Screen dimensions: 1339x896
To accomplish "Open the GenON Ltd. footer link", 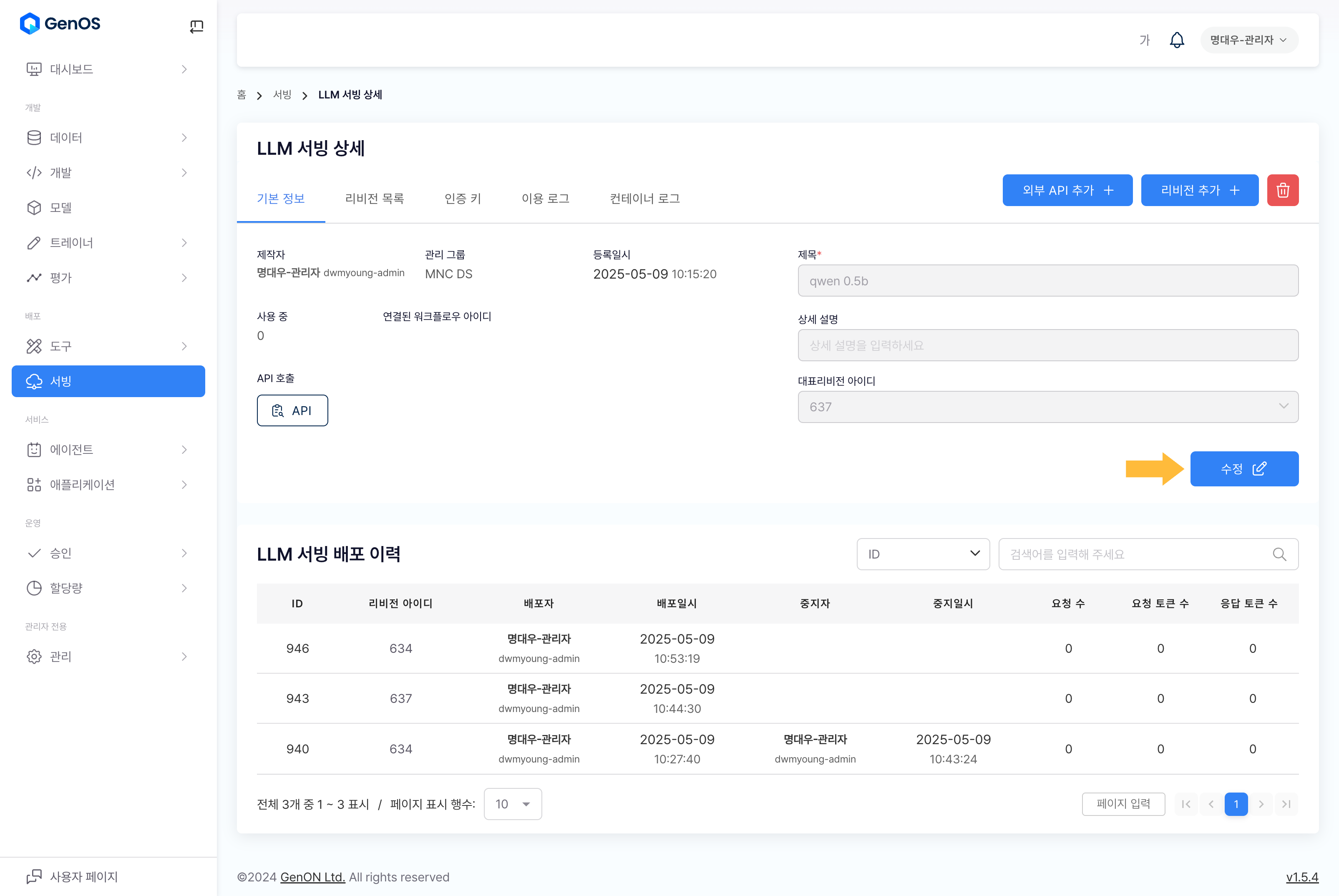I will click(x=312, y=877).
